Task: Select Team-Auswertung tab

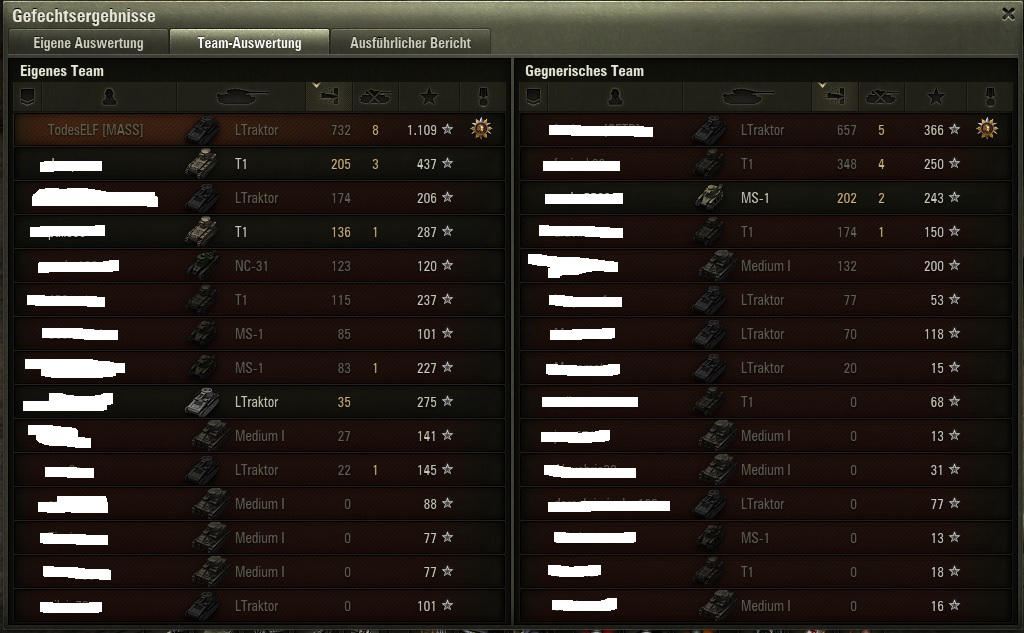Action: tap(249, 43)
